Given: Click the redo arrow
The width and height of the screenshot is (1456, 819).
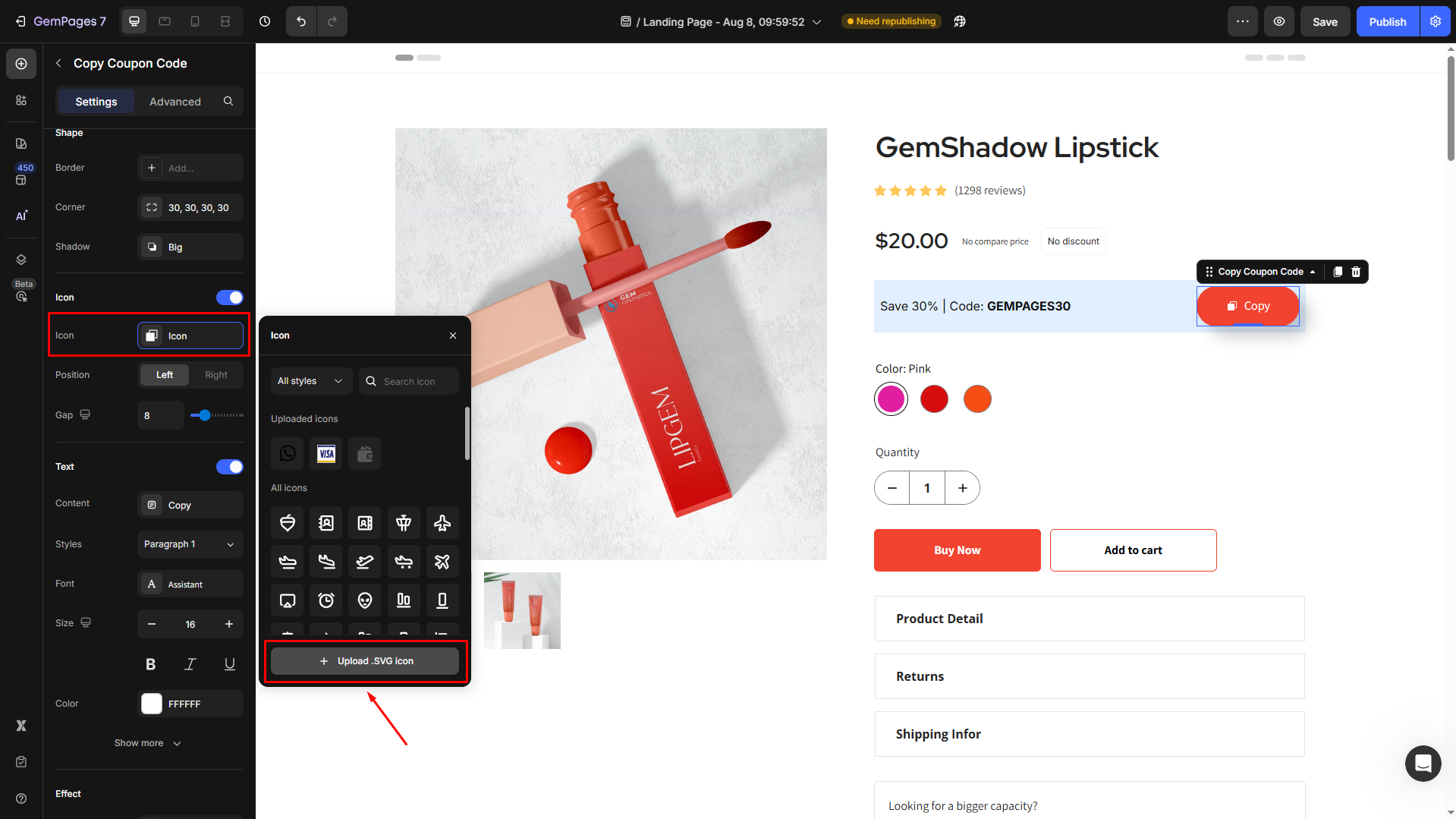Looking at the screenshot, I should click(332, 21).
